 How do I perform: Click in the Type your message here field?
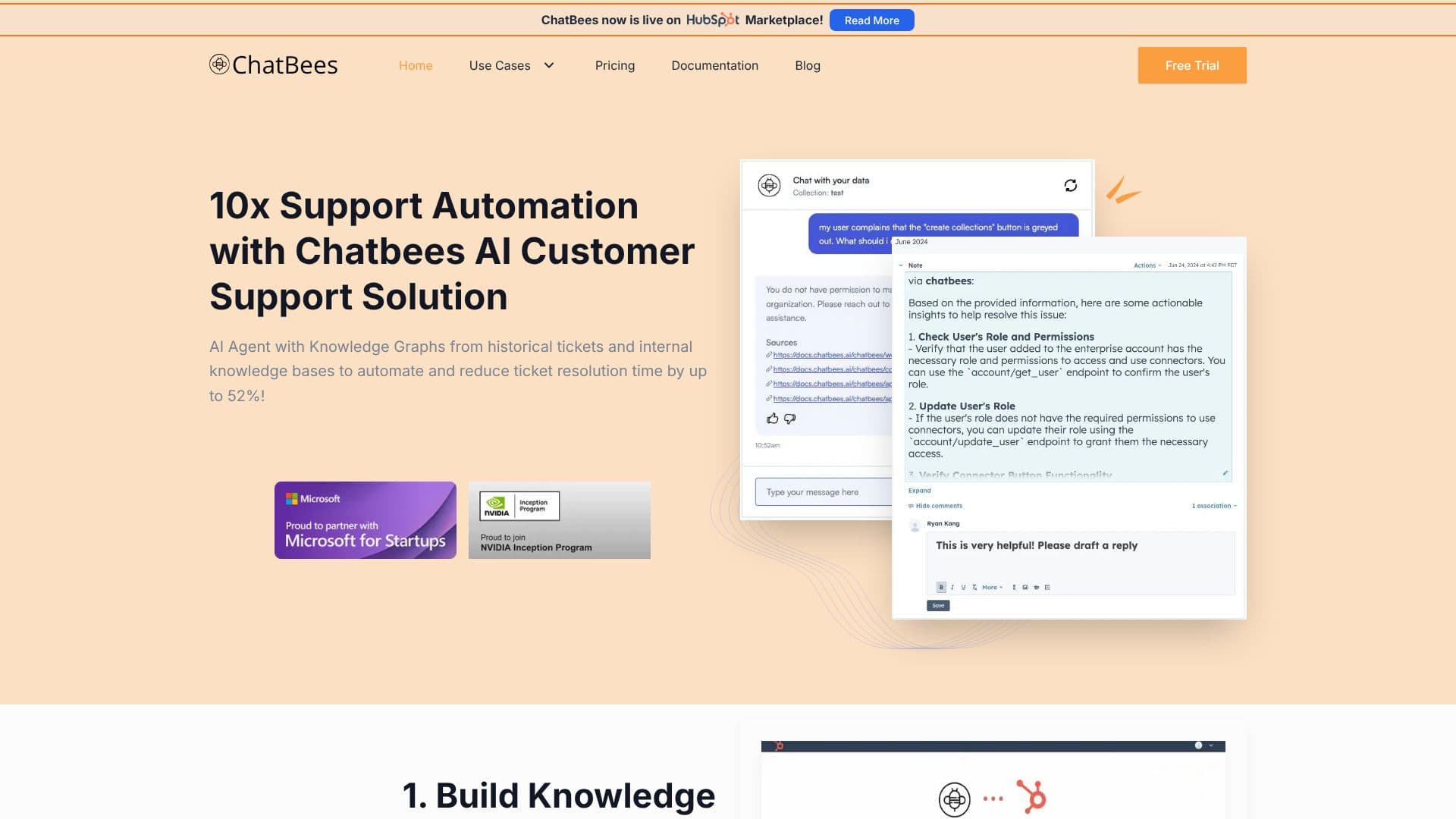click(x=824, y=492)
